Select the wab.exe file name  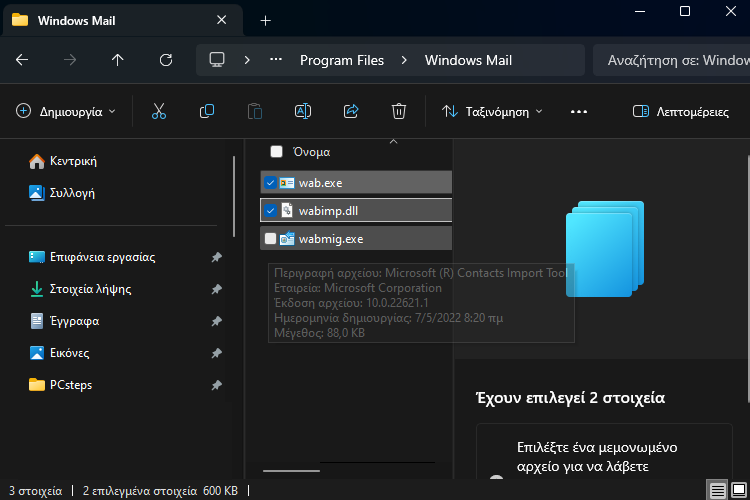(320, 183)
